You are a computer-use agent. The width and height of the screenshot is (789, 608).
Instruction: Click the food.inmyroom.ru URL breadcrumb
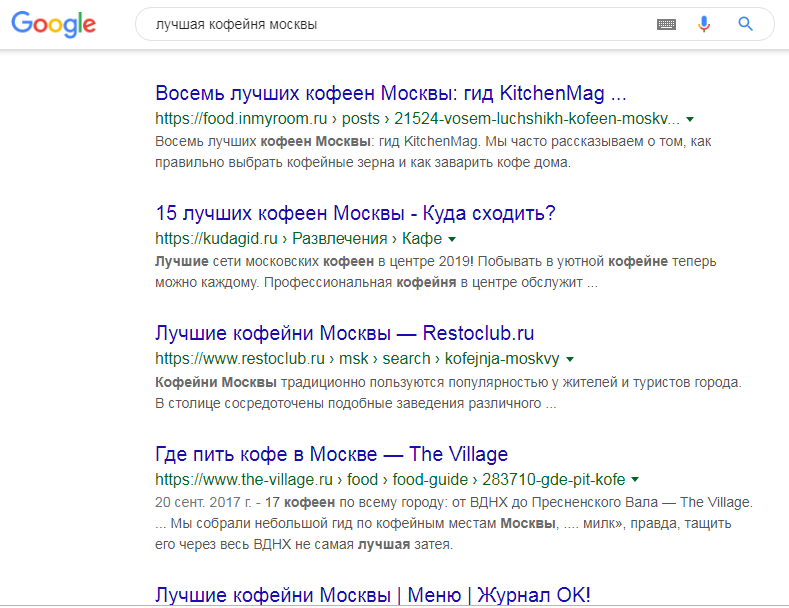point(417,119)
